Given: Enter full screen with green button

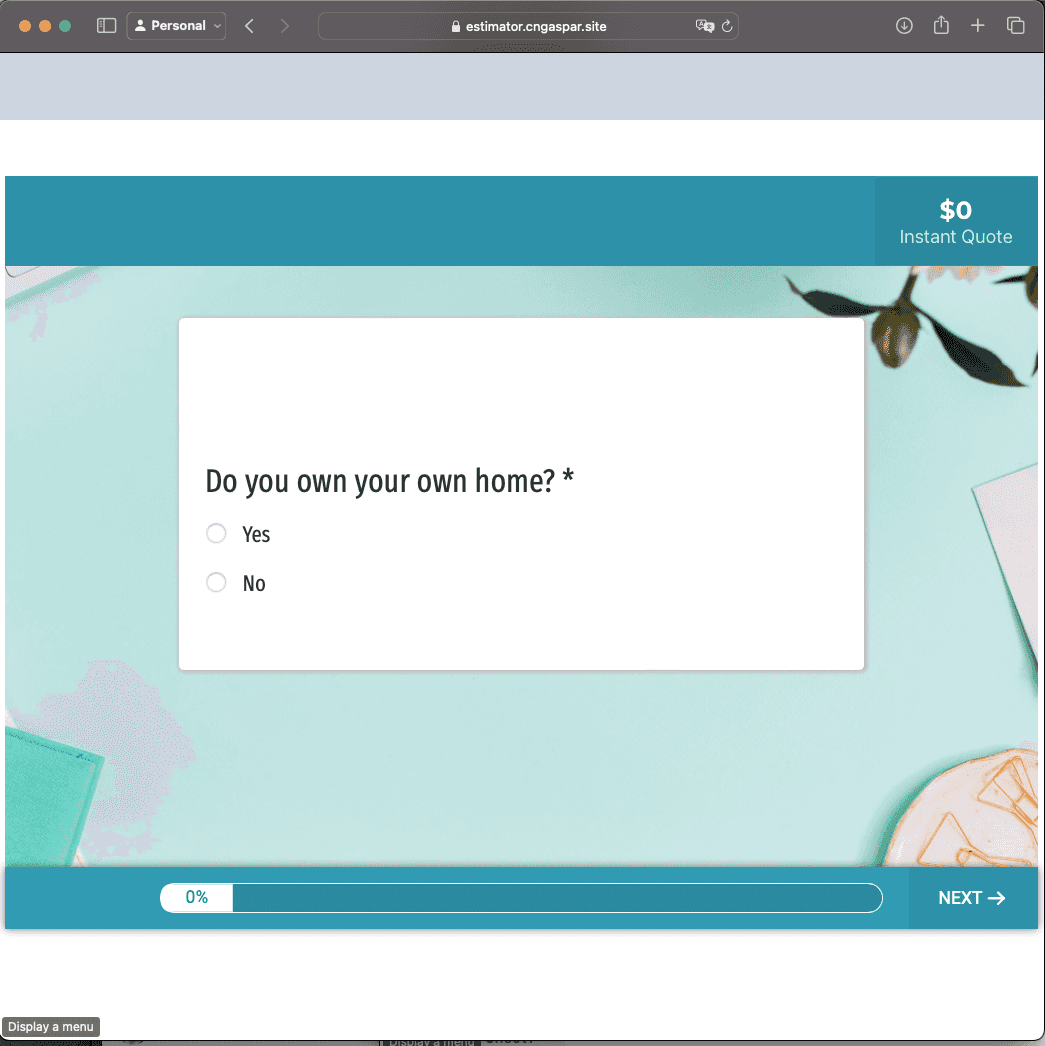Looking at the screenshot, I should [x=65, y=26].
